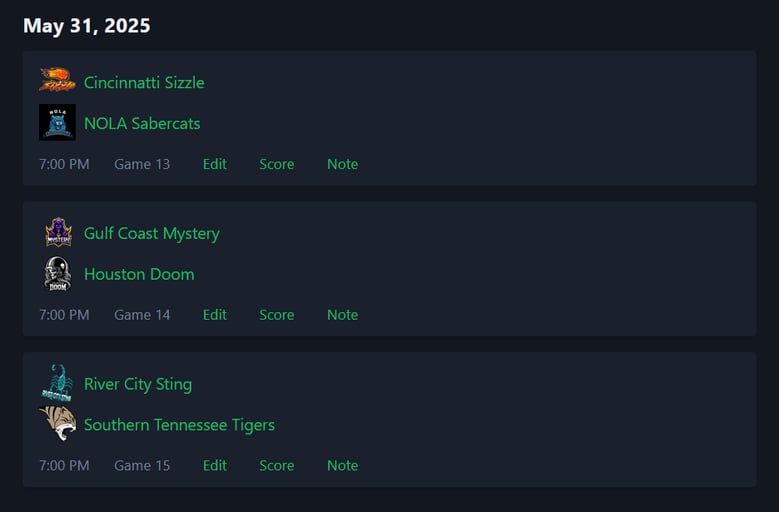779x512 pixels.
Task: Click the Southern Tennessee Tigers logo
Action: click(58, 424)
